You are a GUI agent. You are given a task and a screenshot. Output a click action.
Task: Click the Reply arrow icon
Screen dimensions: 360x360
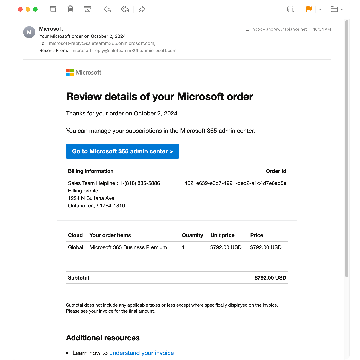pyautogui.click(x=107, y=9)
